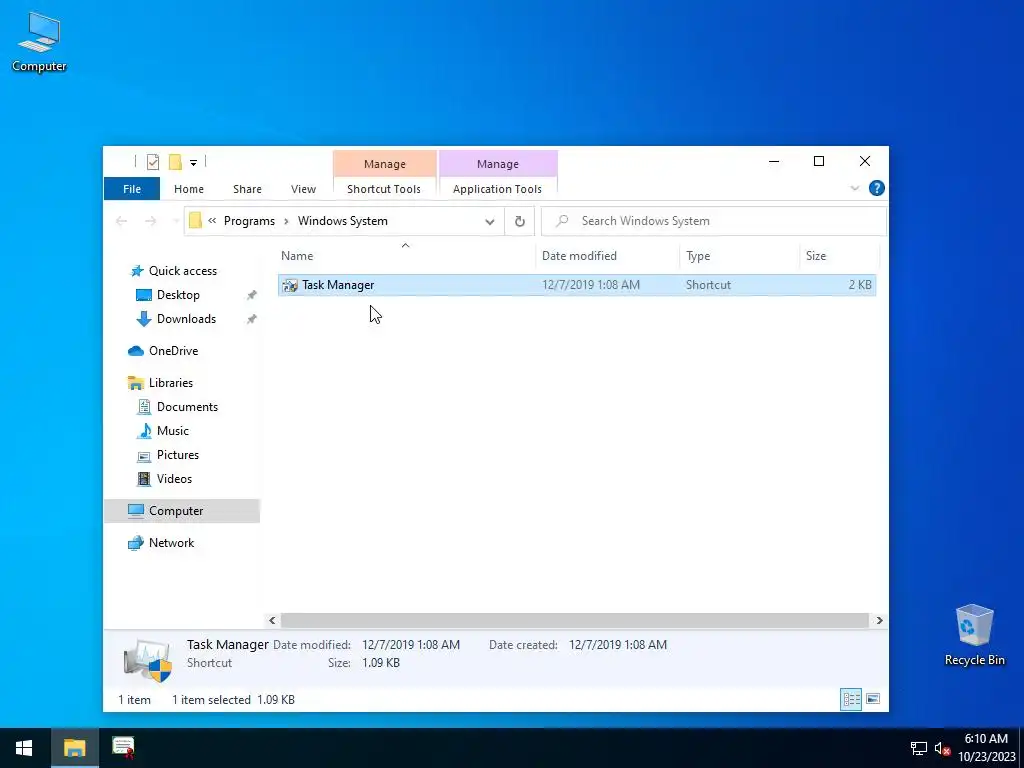This screenshot has width=1024, height=768.
Task: Click File Explorer on the taskbar
Action: click(74, 748)
